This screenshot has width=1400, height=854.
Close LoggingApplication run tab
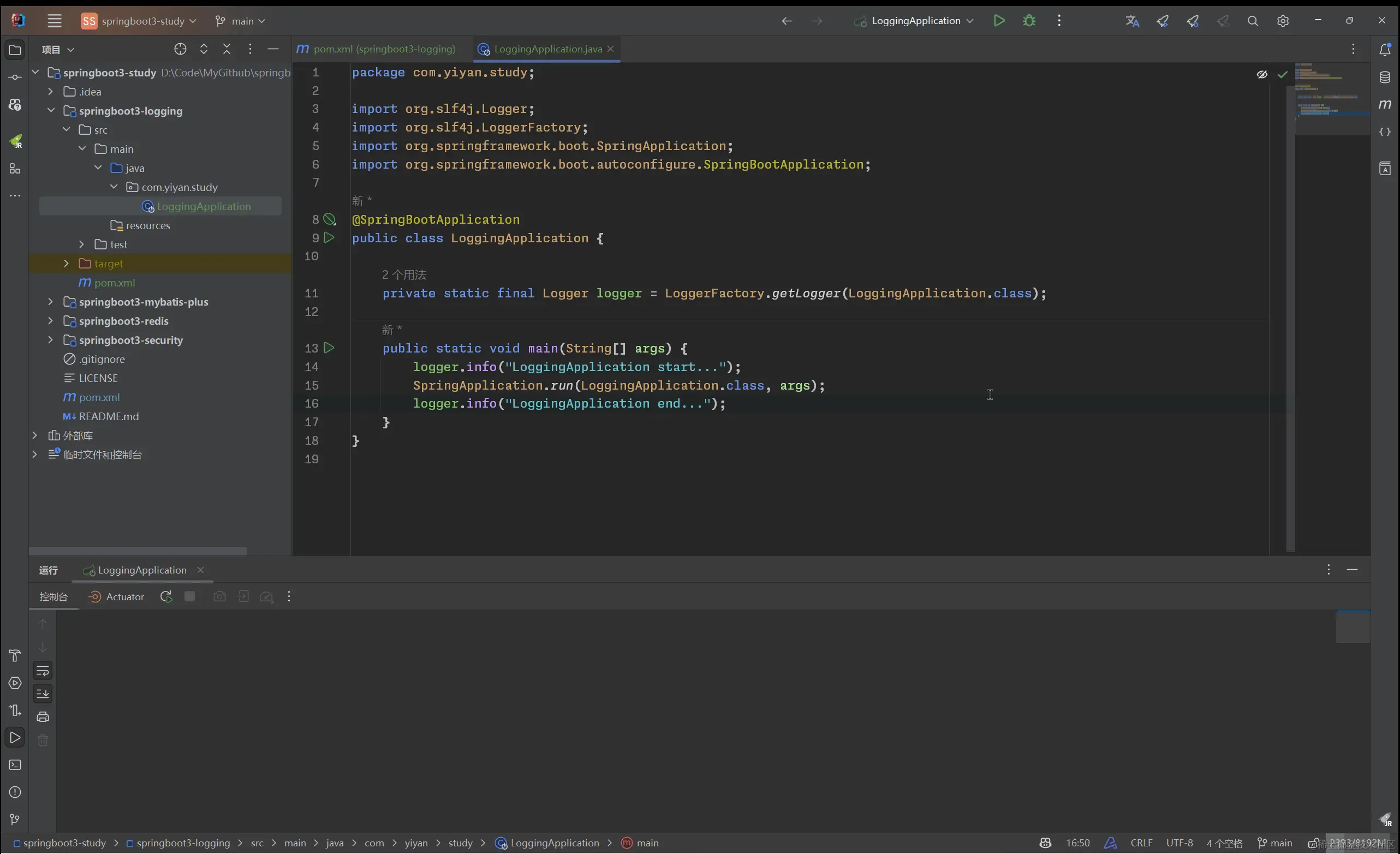click(200, 570)
